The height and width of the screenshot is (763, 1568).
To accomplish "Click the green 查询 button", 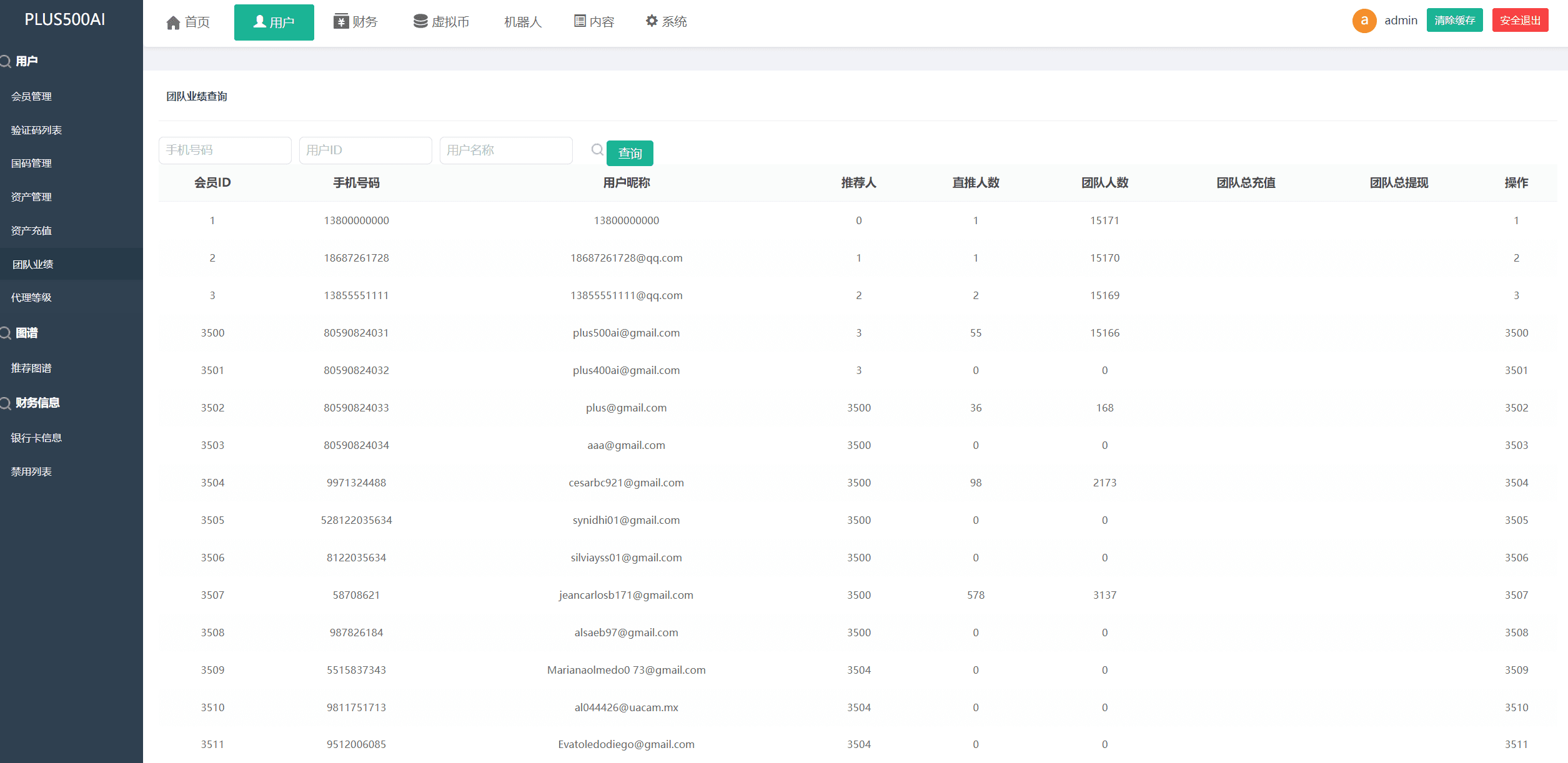I will tap(630, 154).
